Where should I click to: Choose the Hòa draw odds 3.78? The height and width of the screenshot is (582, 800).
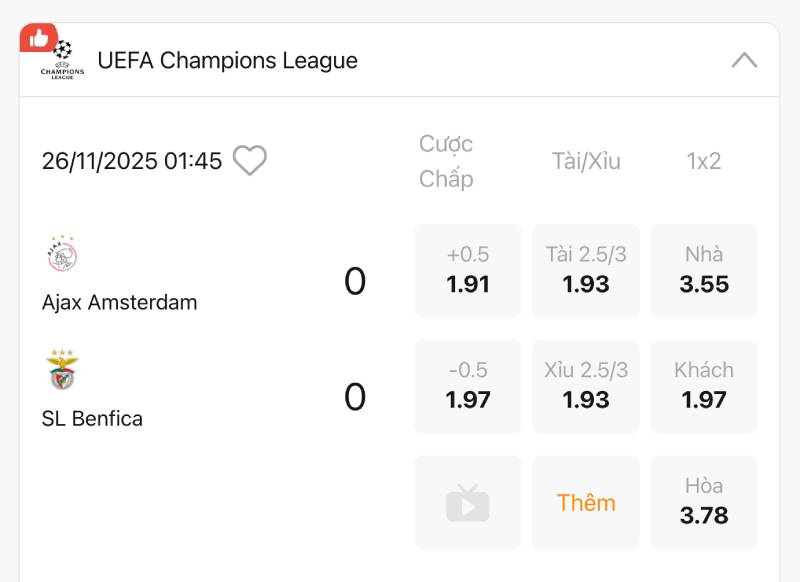tap(703, 502)
